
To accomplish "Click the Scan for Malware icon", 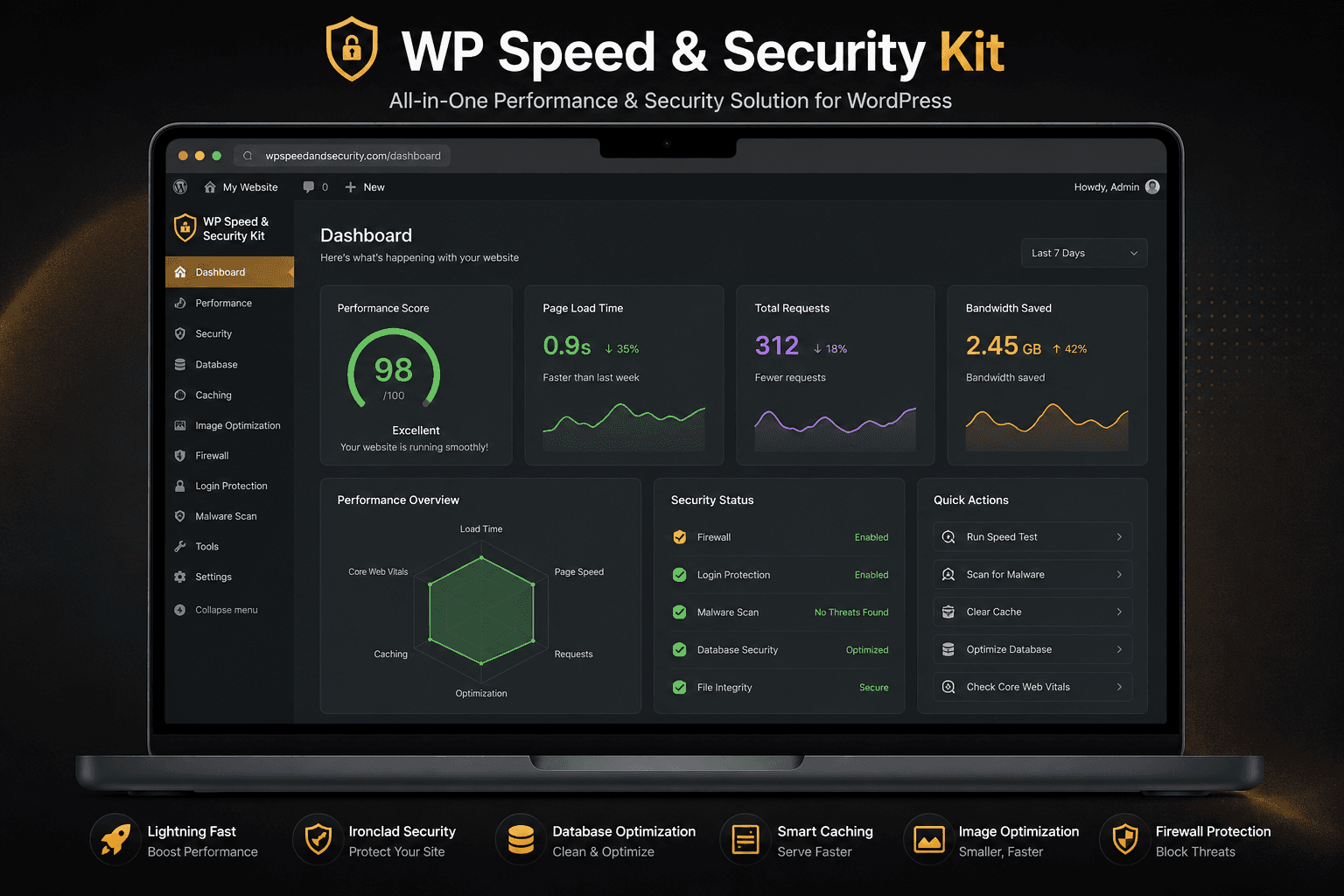I will pos(948,575).
